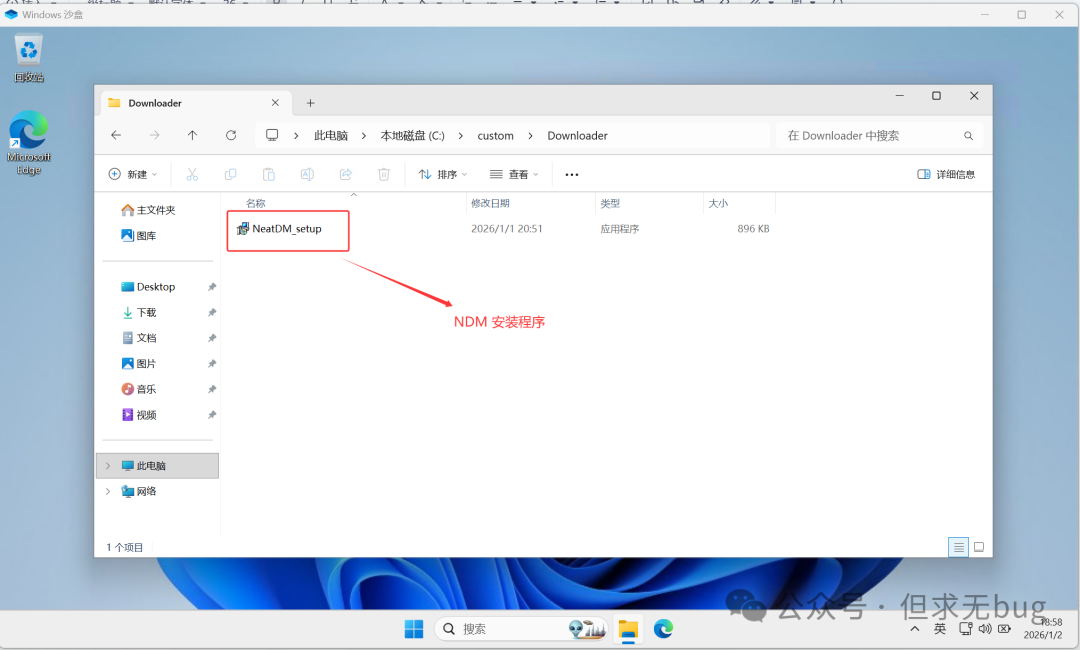
Task: Open the See more ellipsis menu
Action: pos(572,174)
